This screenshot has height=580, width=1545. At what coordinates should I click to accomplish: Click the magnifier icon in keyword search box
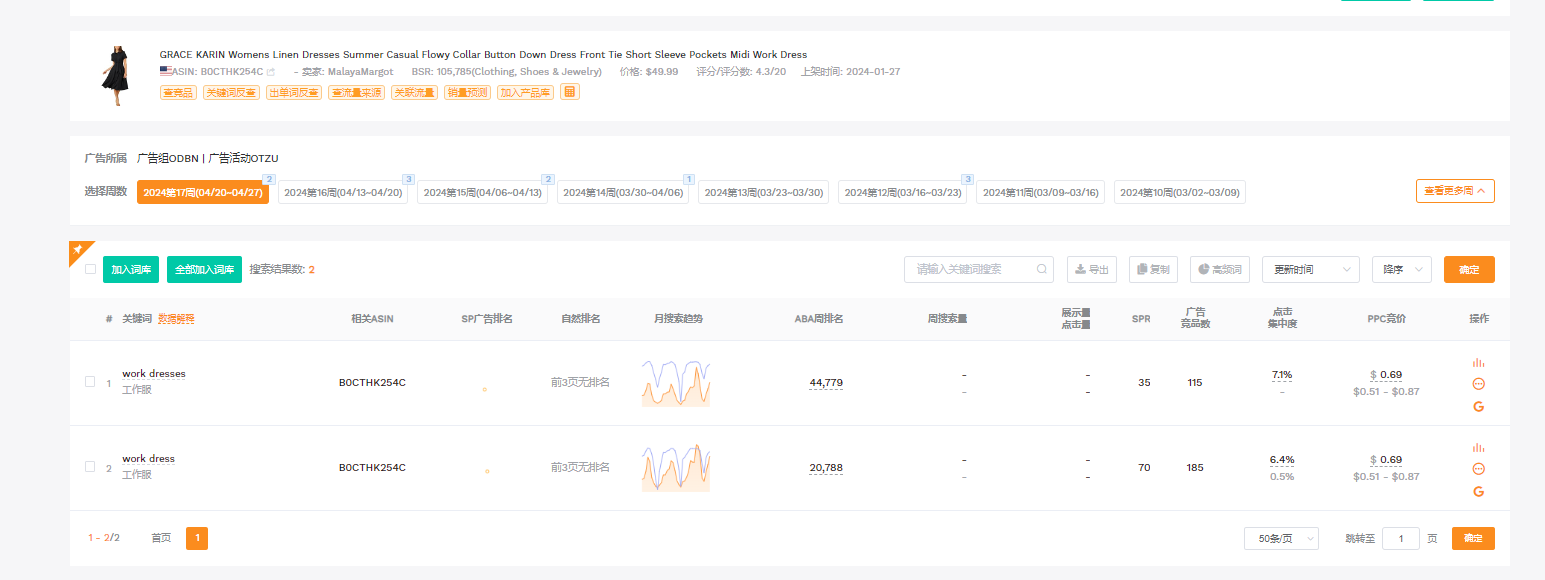(1041, 269)
